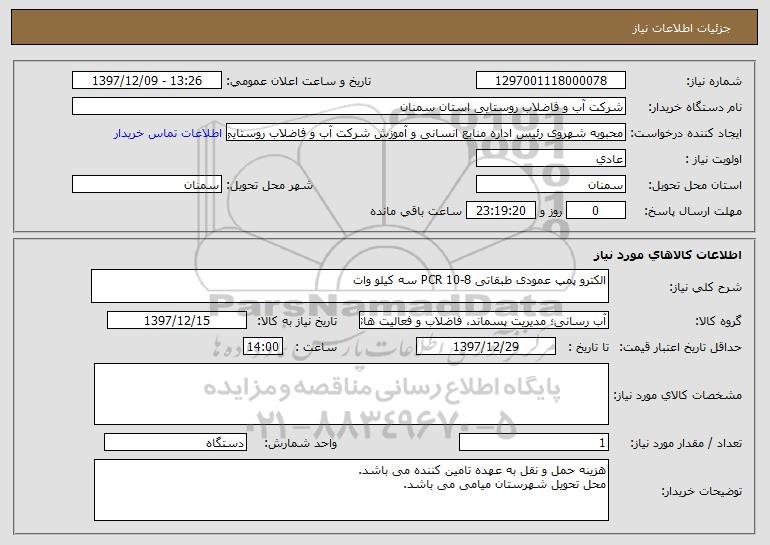
Task: Click the ساعت باقی مانده text
Action: click(415, 211)
